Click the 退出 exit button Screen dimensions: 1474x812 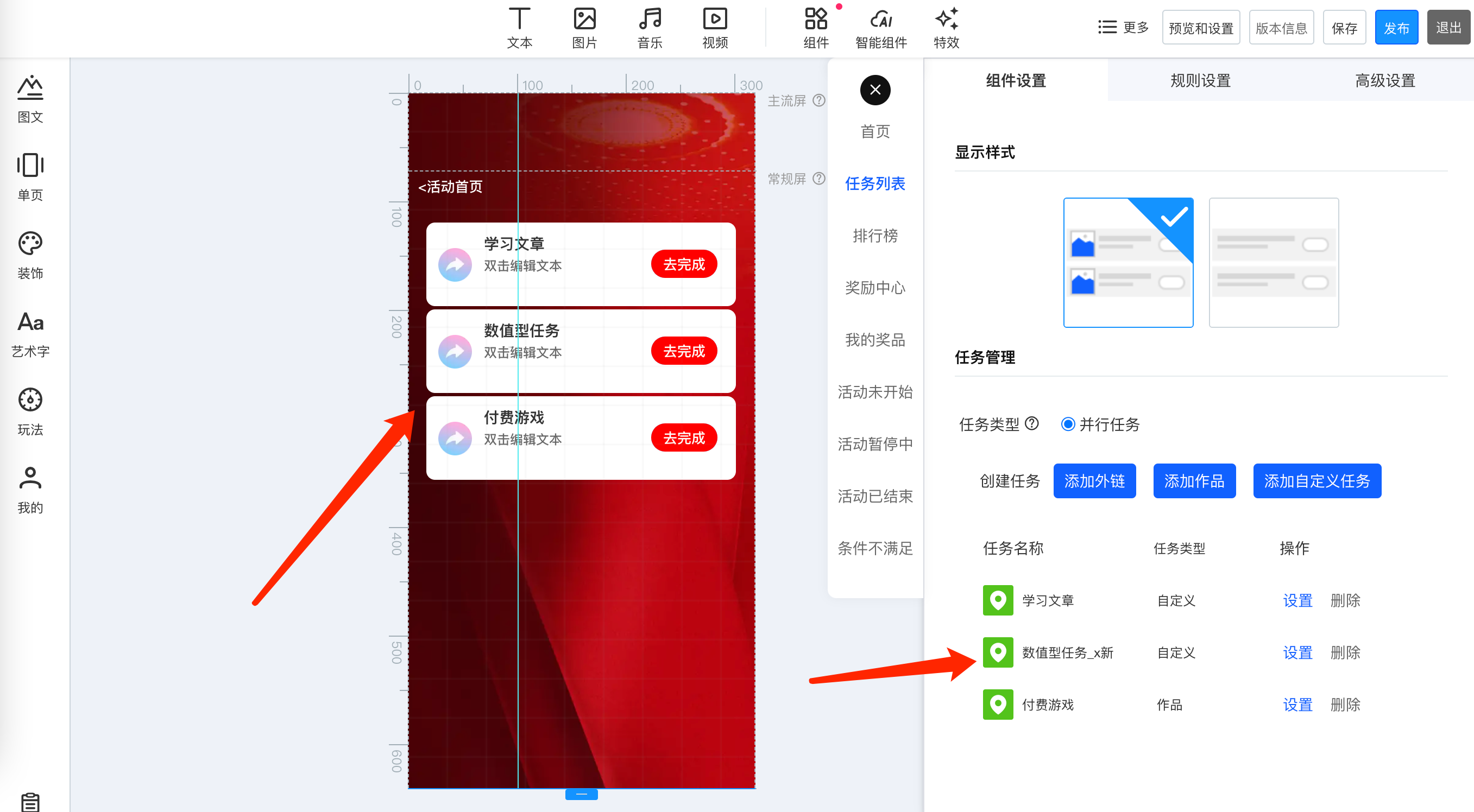click(x=1448, y=28)
